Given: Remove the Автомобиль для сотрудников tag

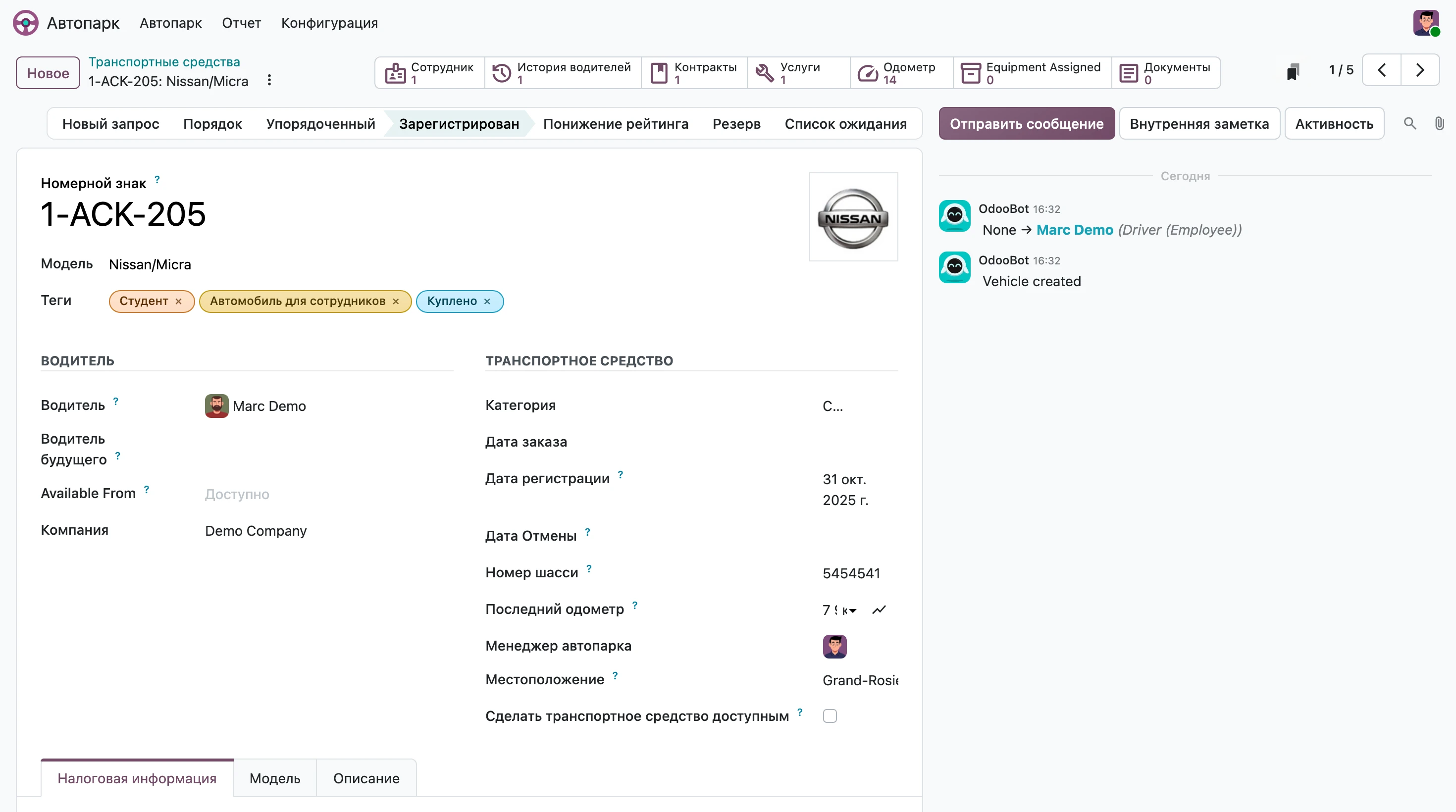Looking at the screenshot, I should (396, 302).
